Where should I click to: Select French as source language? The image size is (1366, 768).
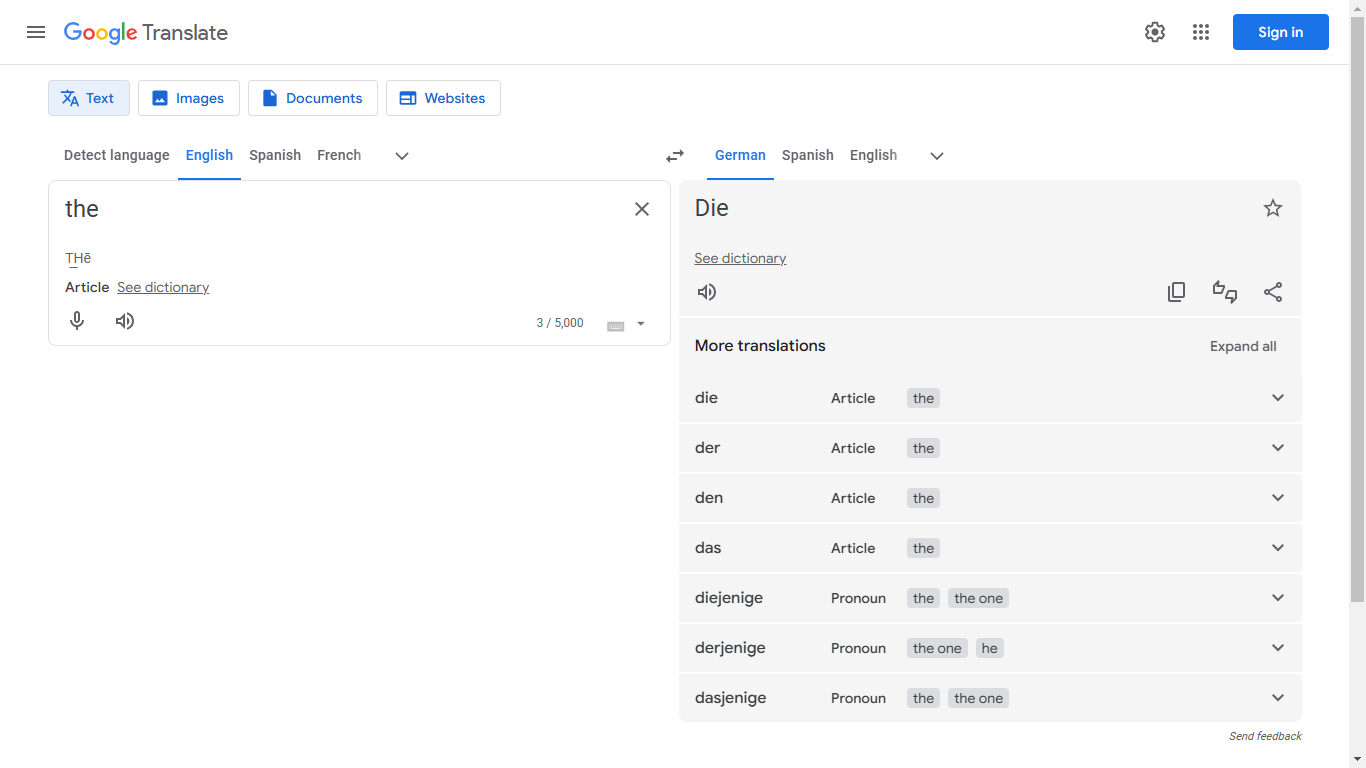tap(339, 155)
